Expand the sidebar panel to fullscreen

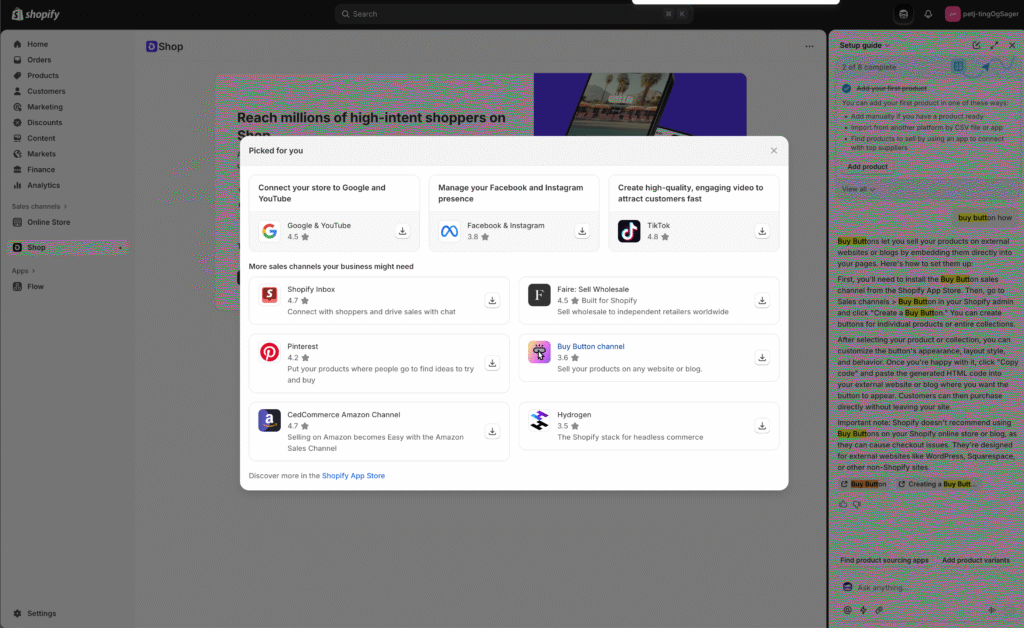coord(994,45)
